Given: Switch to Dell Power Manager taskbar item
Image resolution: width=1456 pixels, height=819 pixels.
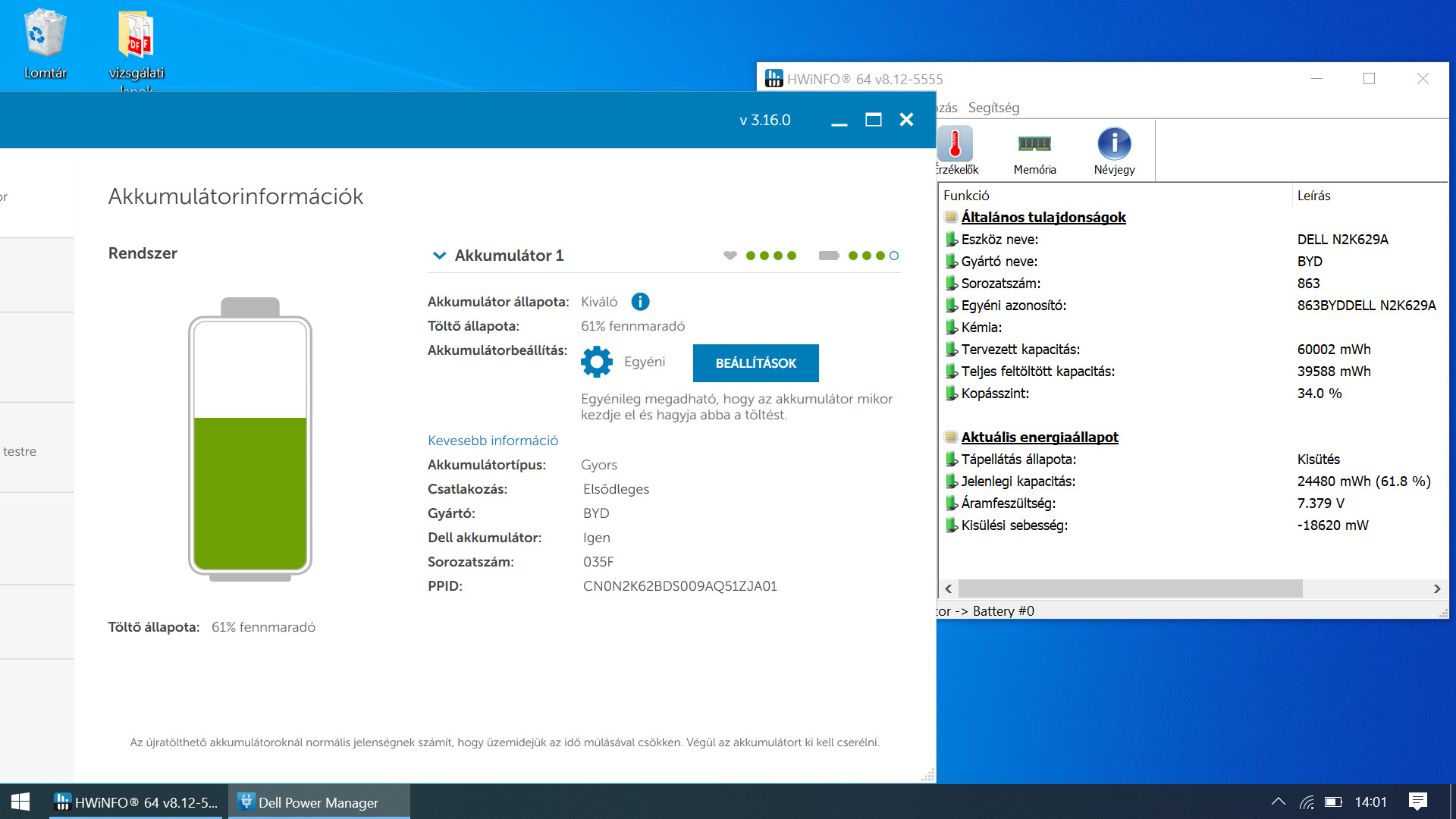Looking at the screenshot, I should (318, 802).
